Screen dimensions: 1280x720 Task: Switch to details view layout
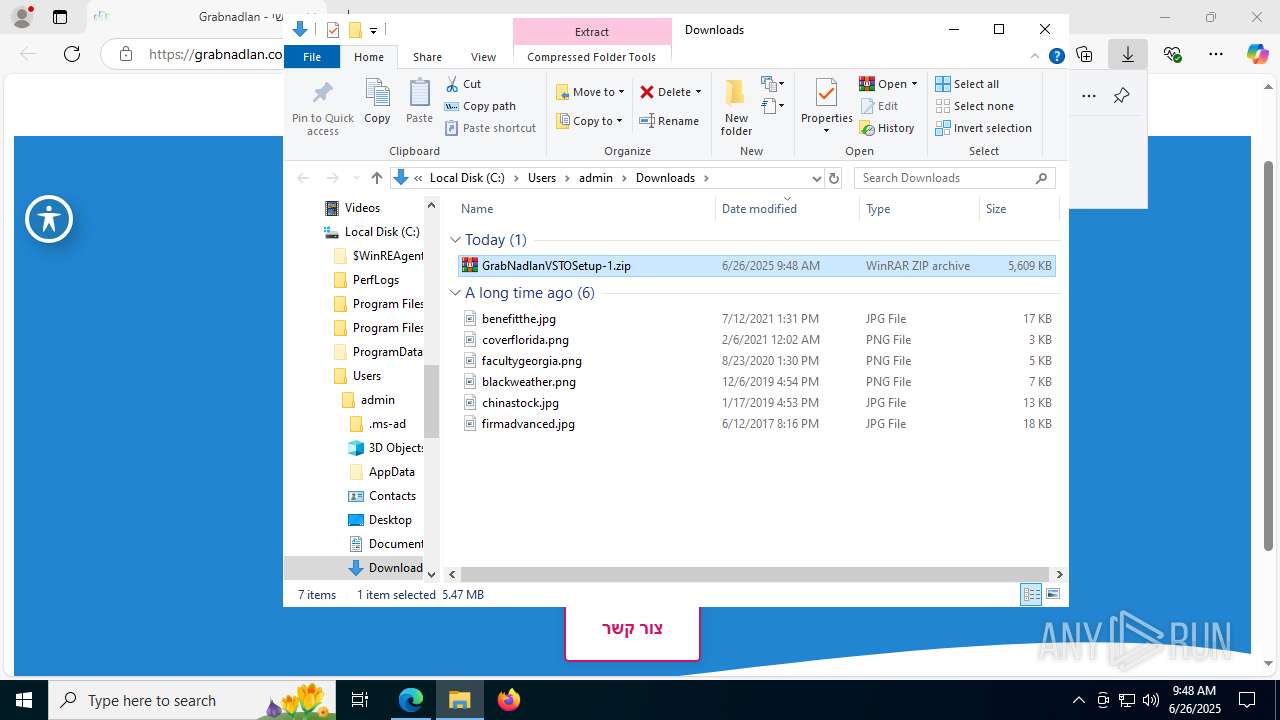pos(1031,594)
